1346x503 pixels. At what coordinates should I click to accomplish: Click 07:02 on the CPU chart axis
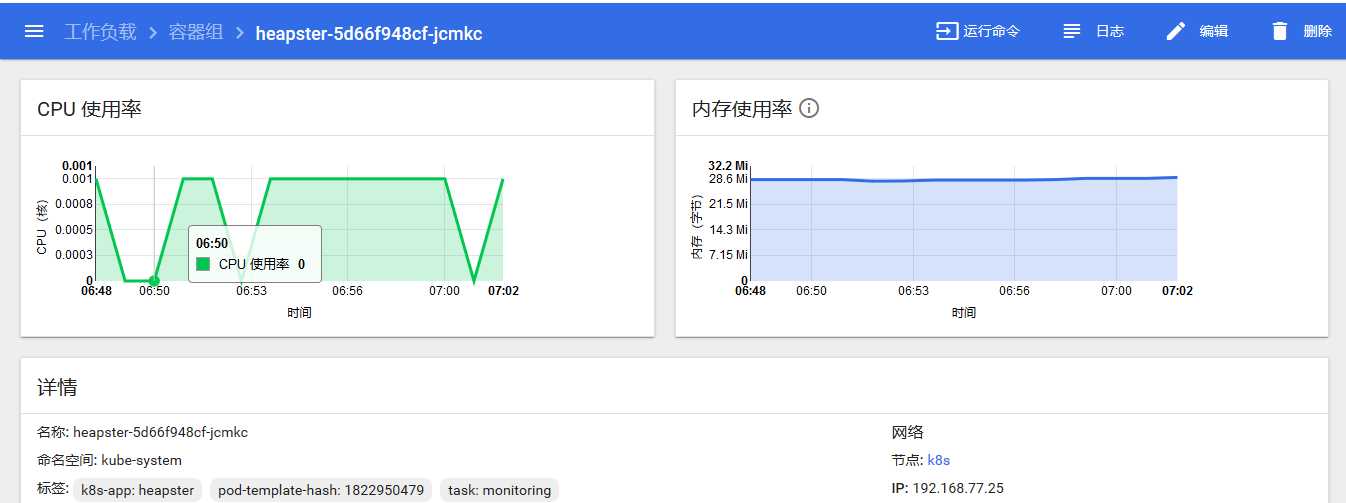[x=503, y=291]
